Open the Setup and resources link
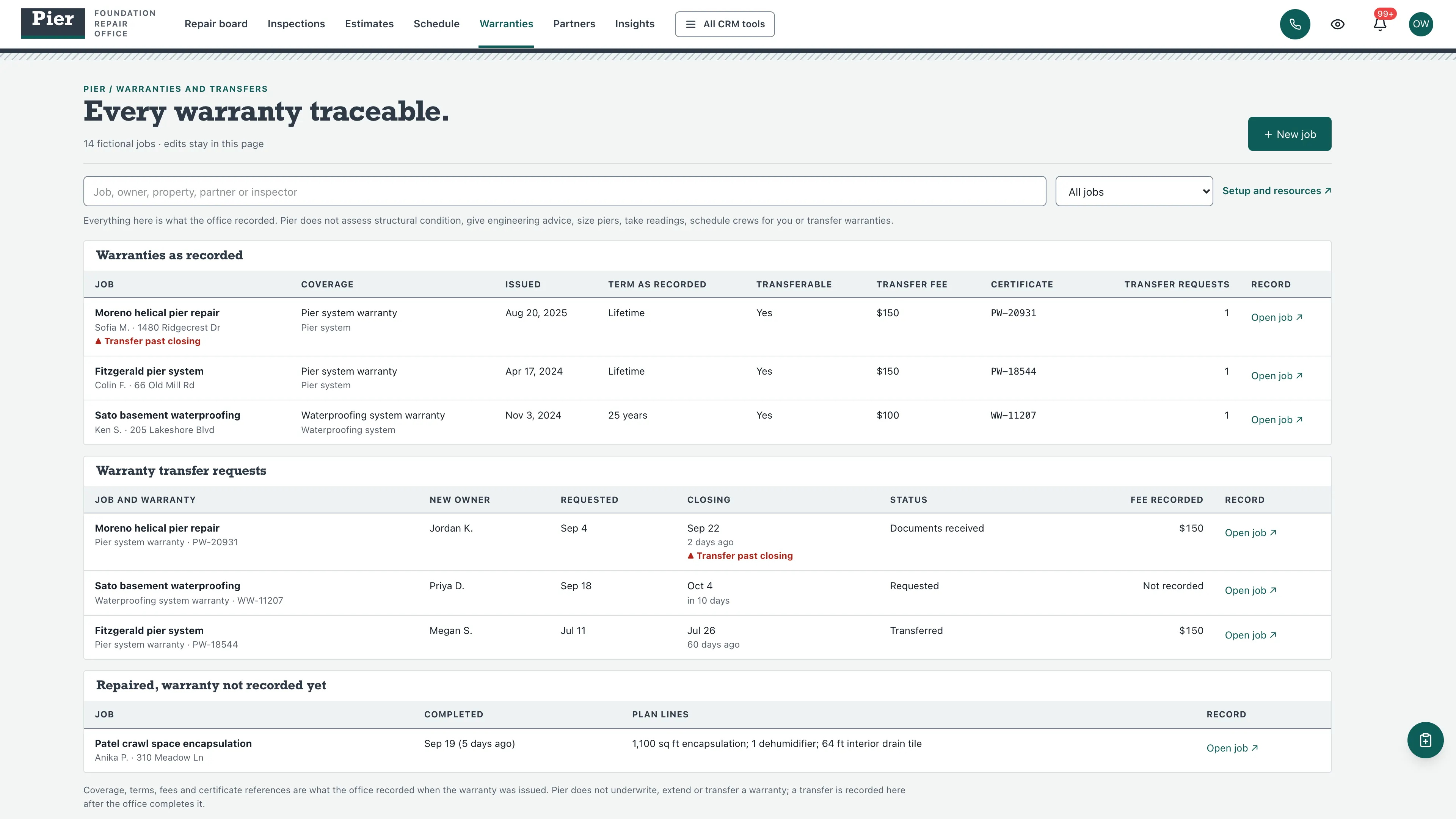 (x=1276, y=191)
